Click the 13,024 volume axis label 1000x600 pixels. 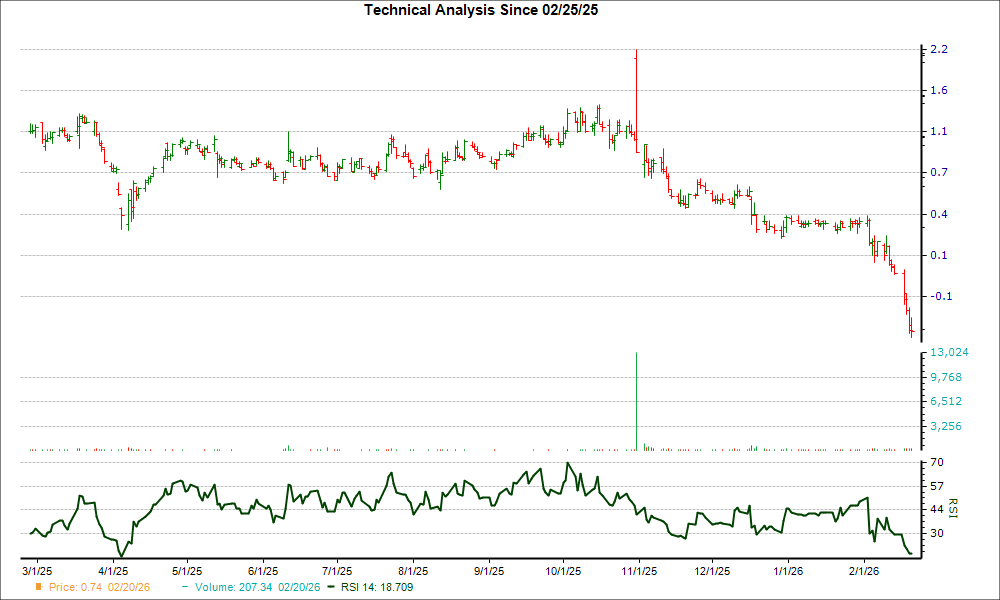(x=947, y=353)
